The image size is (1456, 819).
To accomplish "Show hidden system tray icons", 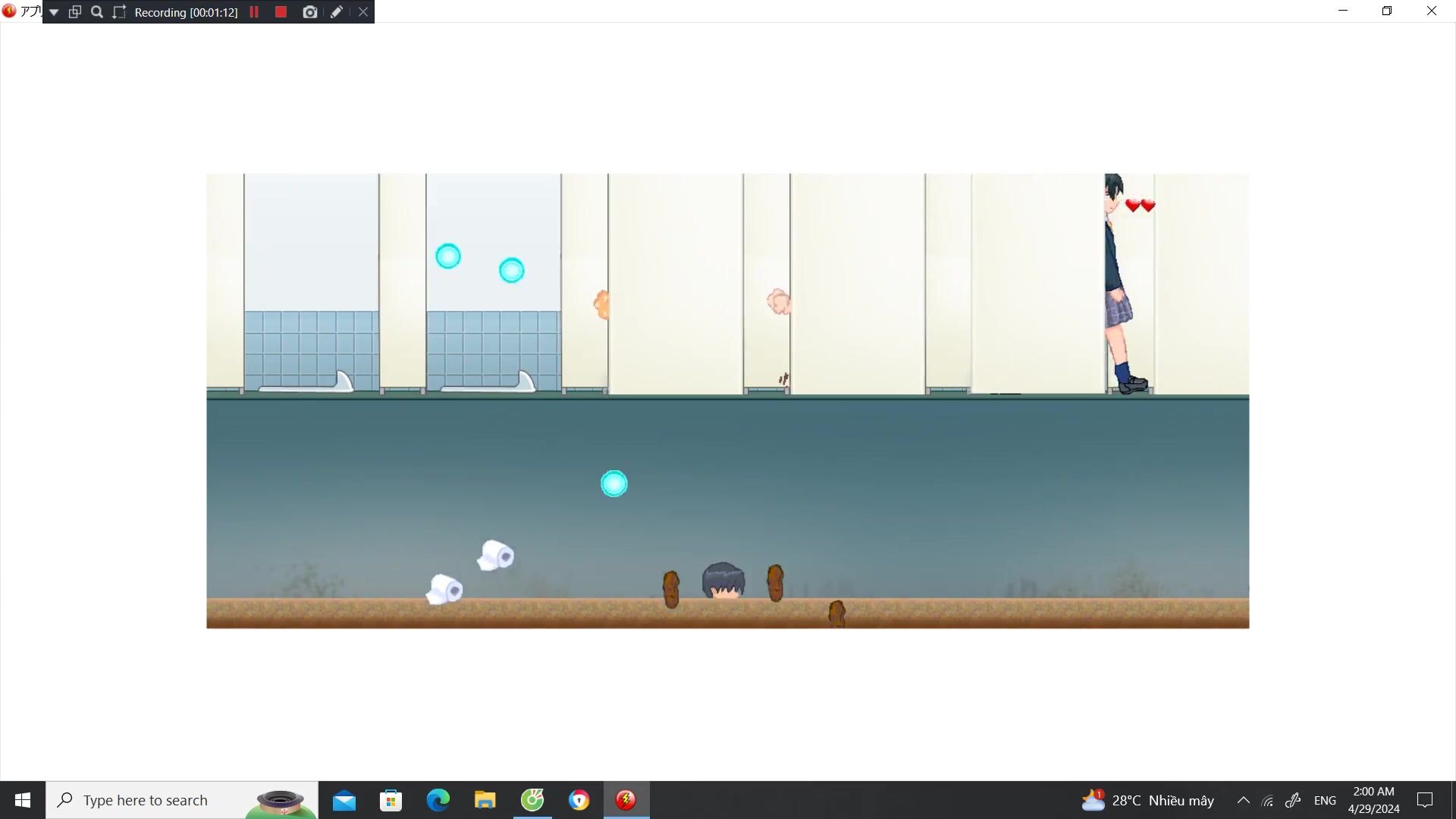I will pyautogui.click(x=1243, y=800).
